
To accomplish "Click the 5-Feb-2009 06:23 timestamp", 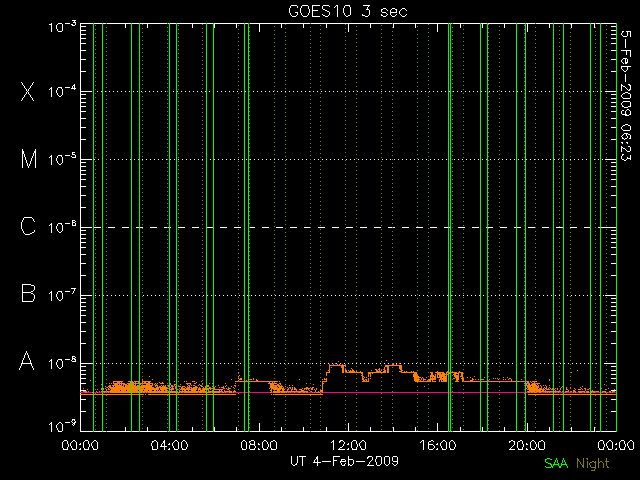I will pos(626,96).
